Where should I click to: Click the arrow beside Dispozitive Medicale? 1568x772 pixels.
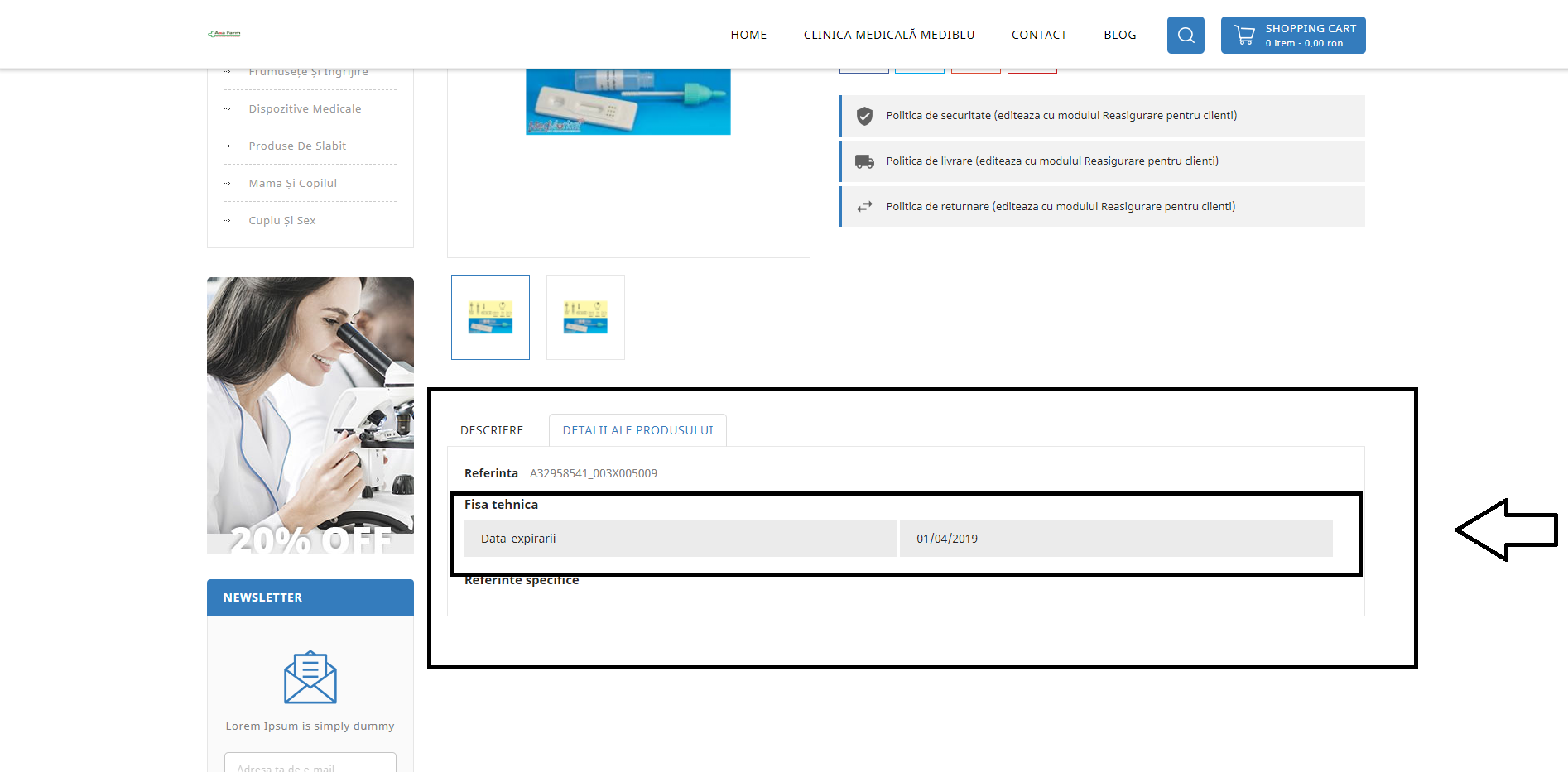[228, 109]
